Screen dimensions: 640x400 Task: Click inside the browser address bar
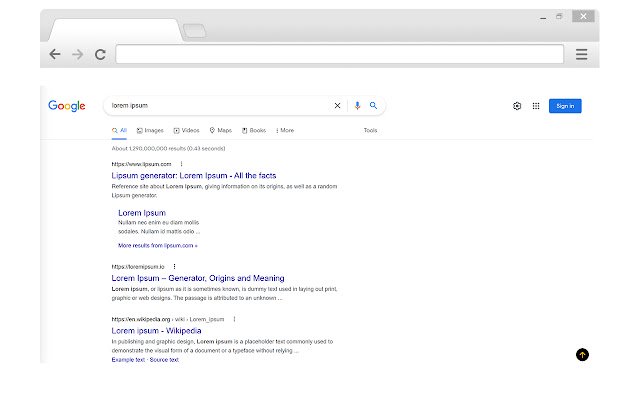(x=340, y=54)
